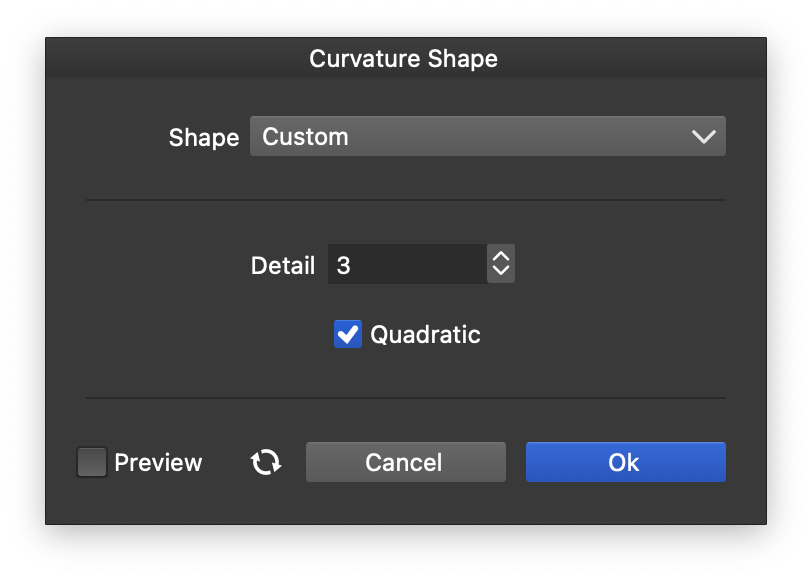Click the Shape field label

point(203,138)
